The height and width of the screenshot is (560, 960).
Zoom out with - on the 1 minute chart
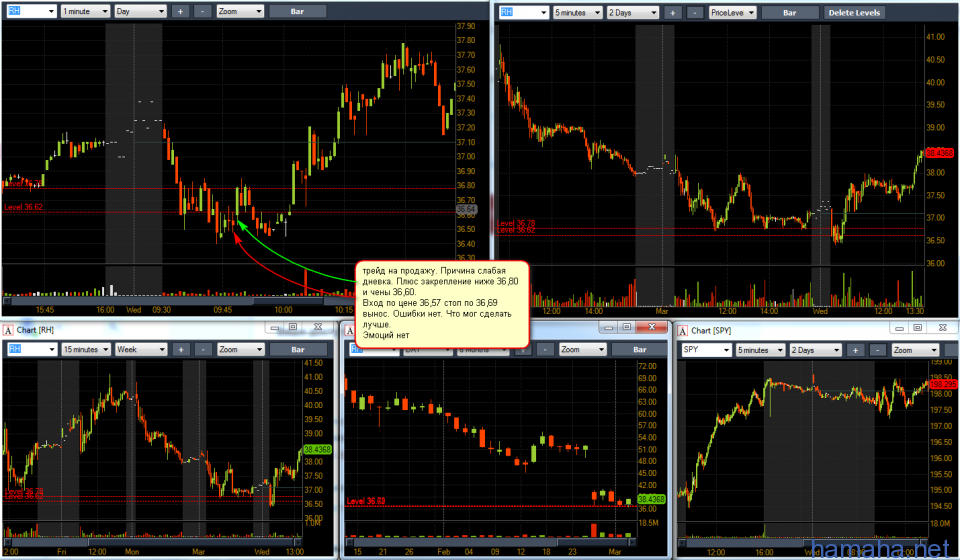[x=203, y=11]
